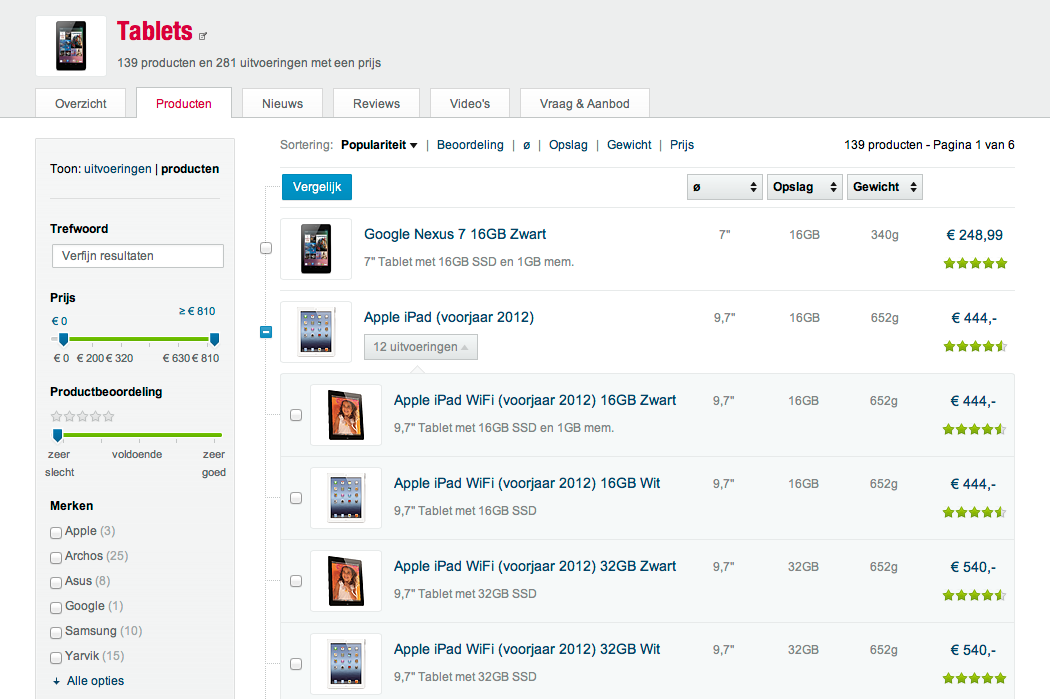Collapse the Apple iPad variants with minus icon

266,331
